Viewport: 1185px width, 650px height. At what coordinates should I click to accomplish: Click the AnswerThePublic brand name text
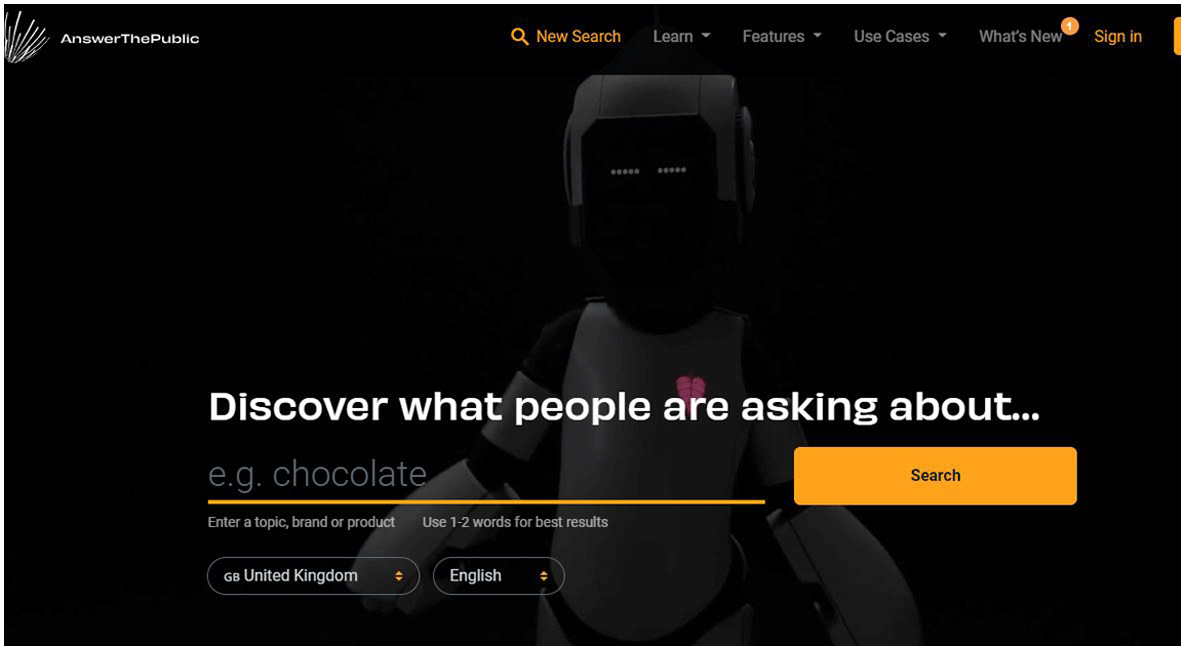click(x=130, y=39)
